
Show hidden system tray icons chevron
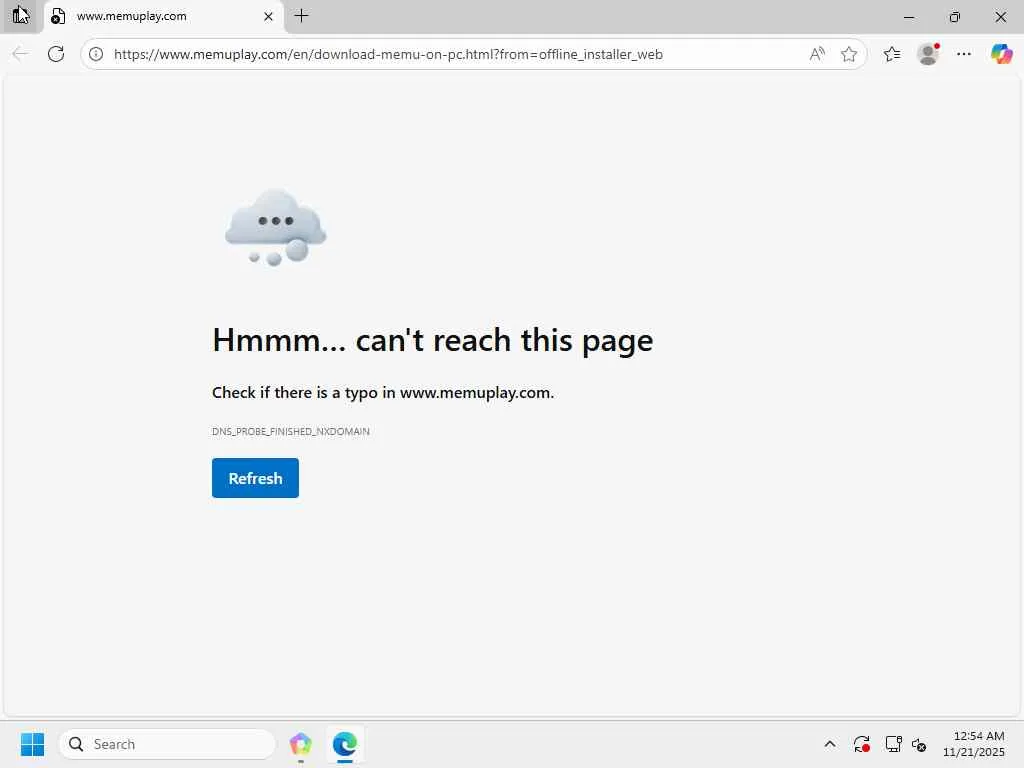pyautogui.click(x=829, y=744)
